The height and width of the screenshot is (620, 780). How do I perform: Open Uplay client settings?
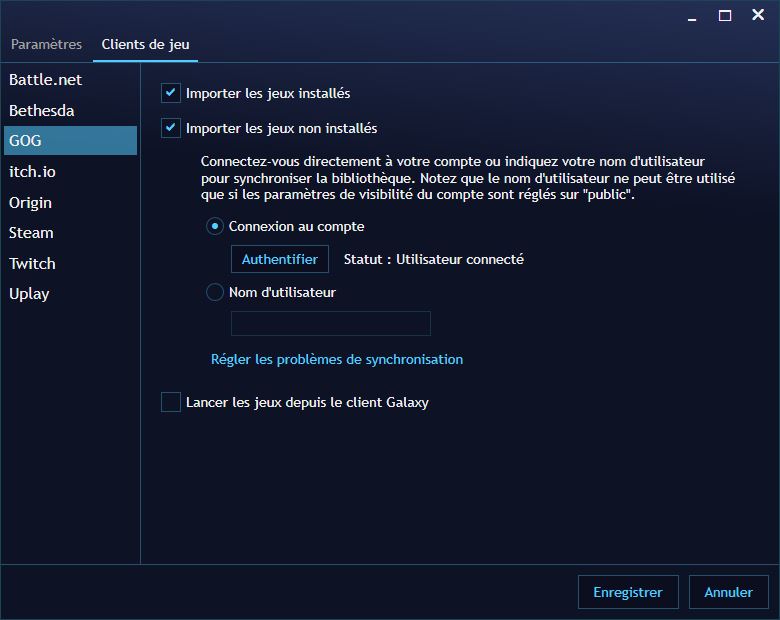[x=70, y=294]
